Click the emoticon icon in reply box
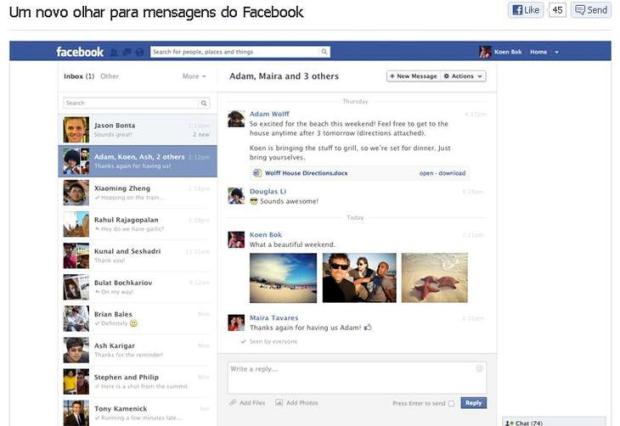The width and height of the screenshot is (620, 426). [x=479, y=369]
